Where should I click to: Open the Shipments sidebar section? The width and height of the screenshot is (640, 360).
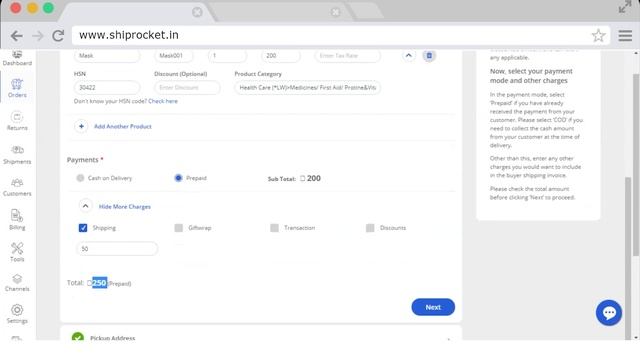tap(17, 155)
